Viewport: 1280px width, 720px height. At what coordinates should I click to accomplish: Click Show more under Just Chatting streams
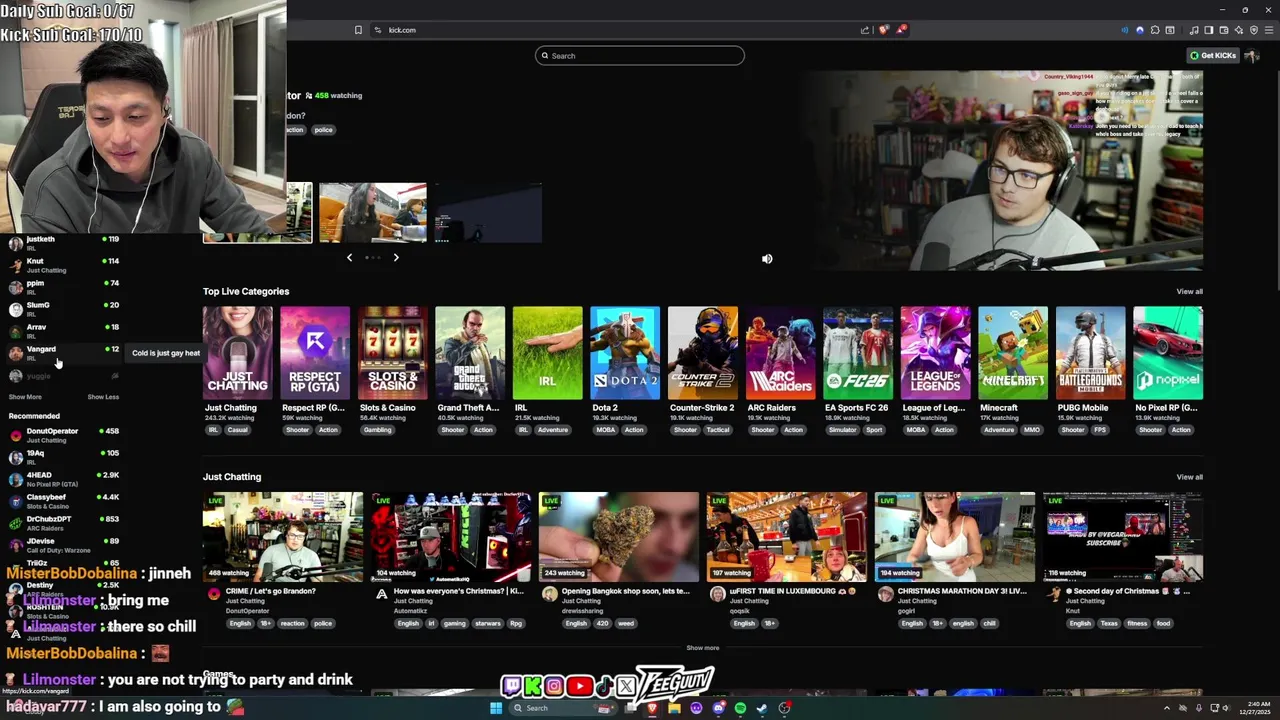[702, 648]
